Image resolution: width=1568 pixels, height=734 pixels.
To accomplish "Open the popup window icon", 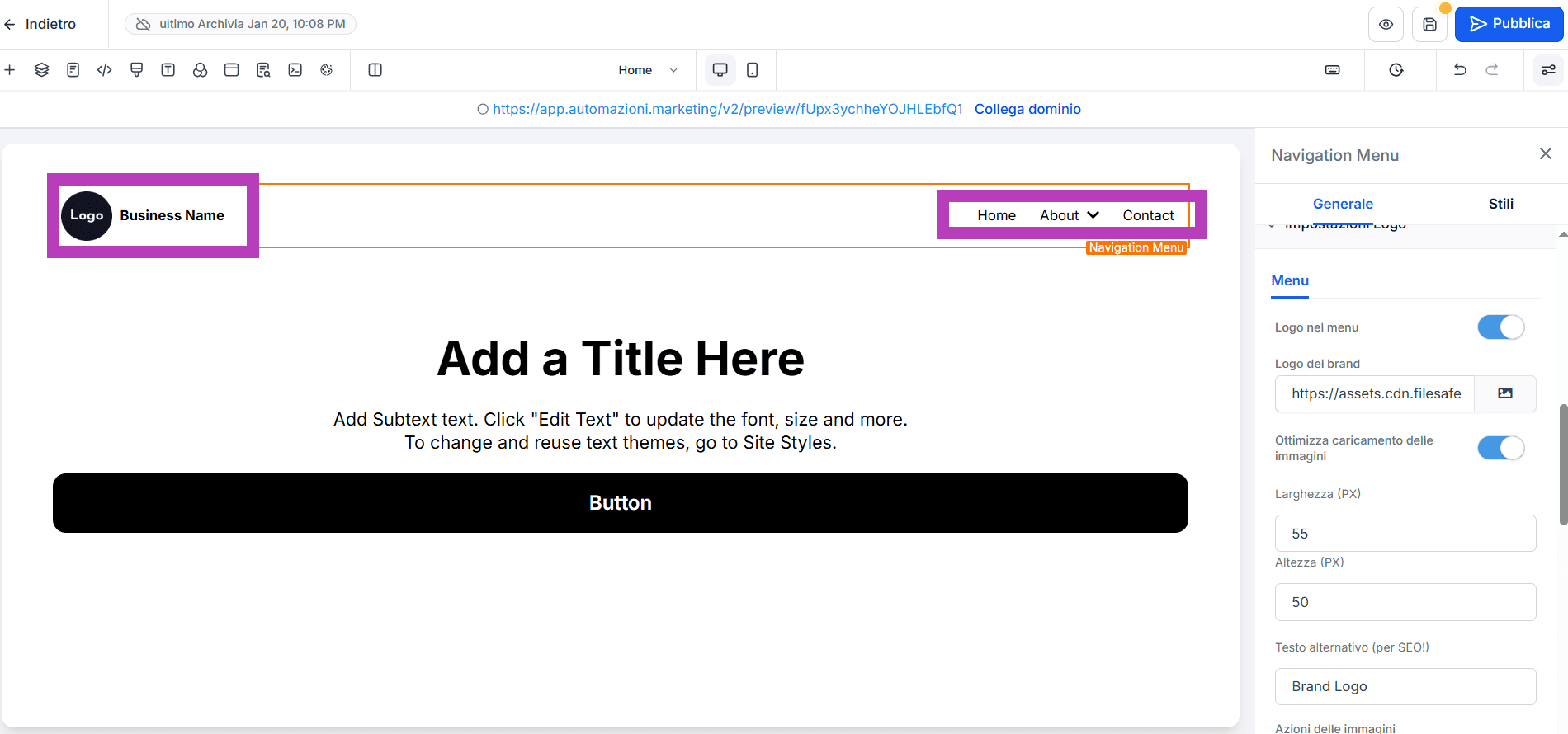I will (x=232, y=70).
